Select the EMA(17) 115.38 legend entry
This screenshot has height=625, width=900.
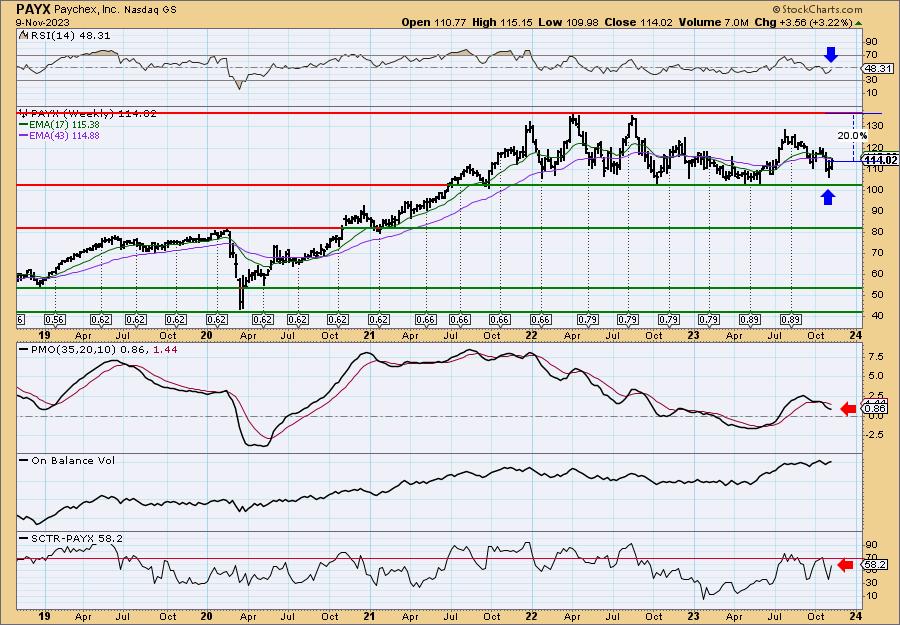click(x=63, y=125)
